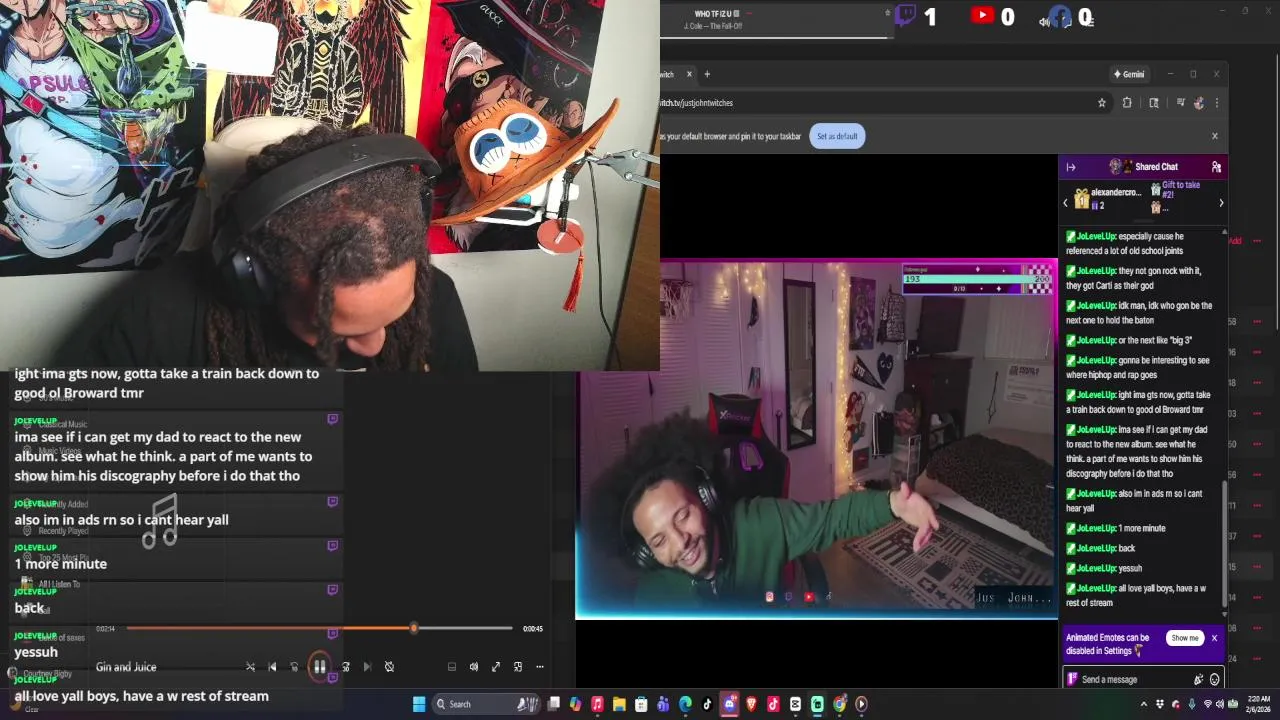Click Show me for animated emotes
This screenshot has width=1280, height=720.
point(1185,638)
